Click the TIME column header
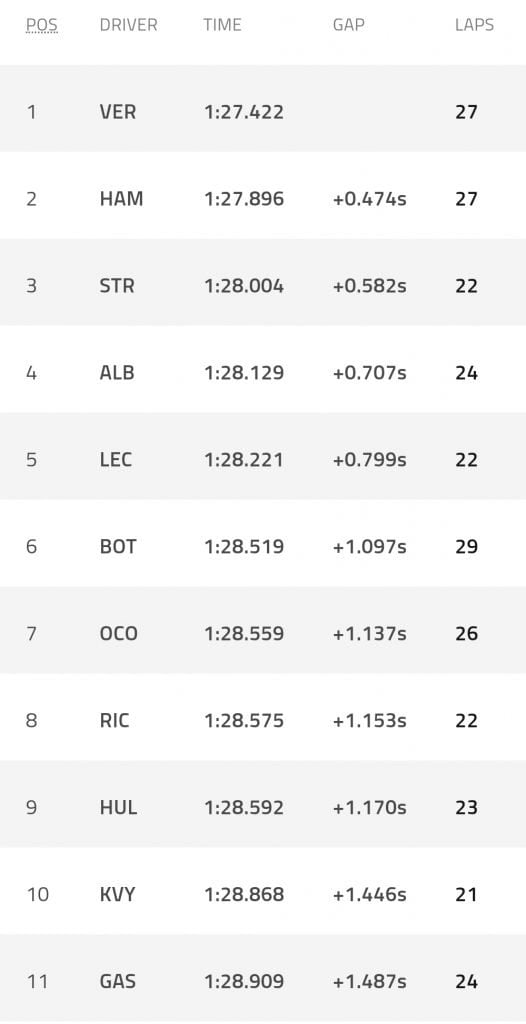The image size is (526, 1024). pos(222,25)
